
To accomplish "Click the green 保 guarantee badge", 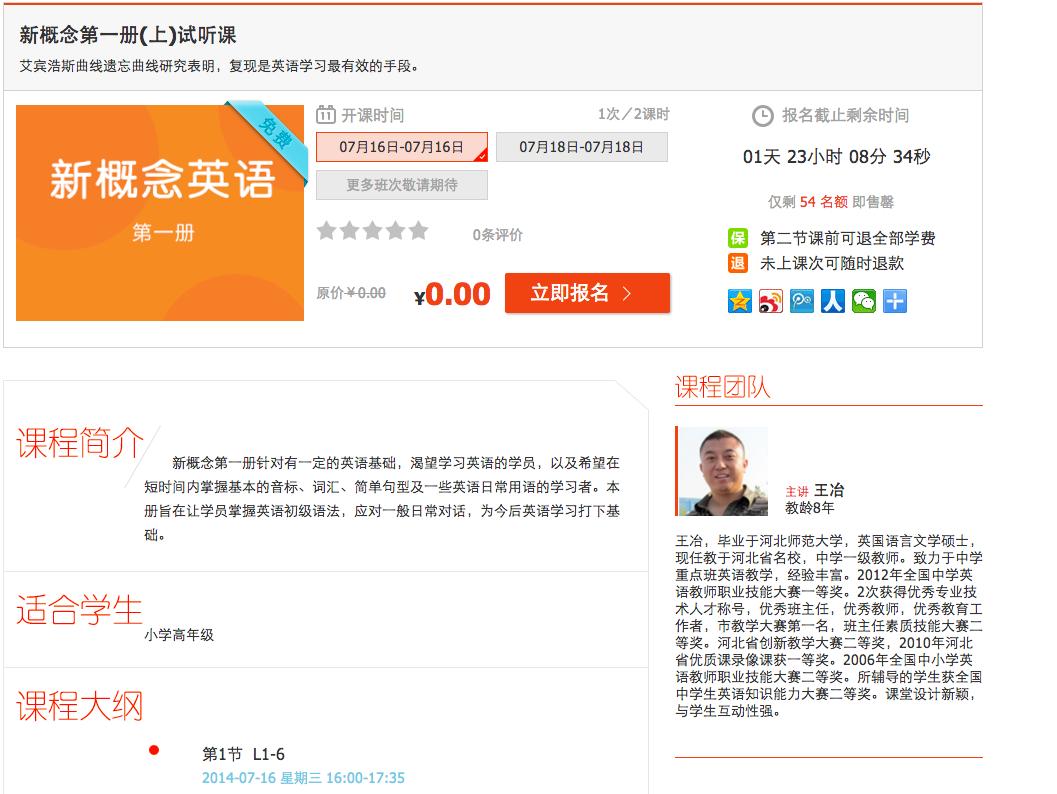I will pos(738,238).
